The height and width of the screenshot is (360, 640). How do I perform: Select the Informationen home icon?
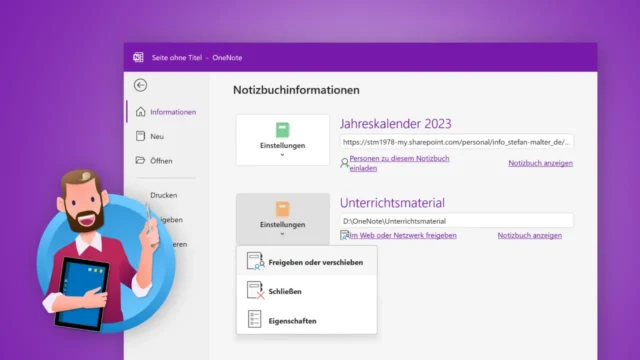tap(140, 111)
